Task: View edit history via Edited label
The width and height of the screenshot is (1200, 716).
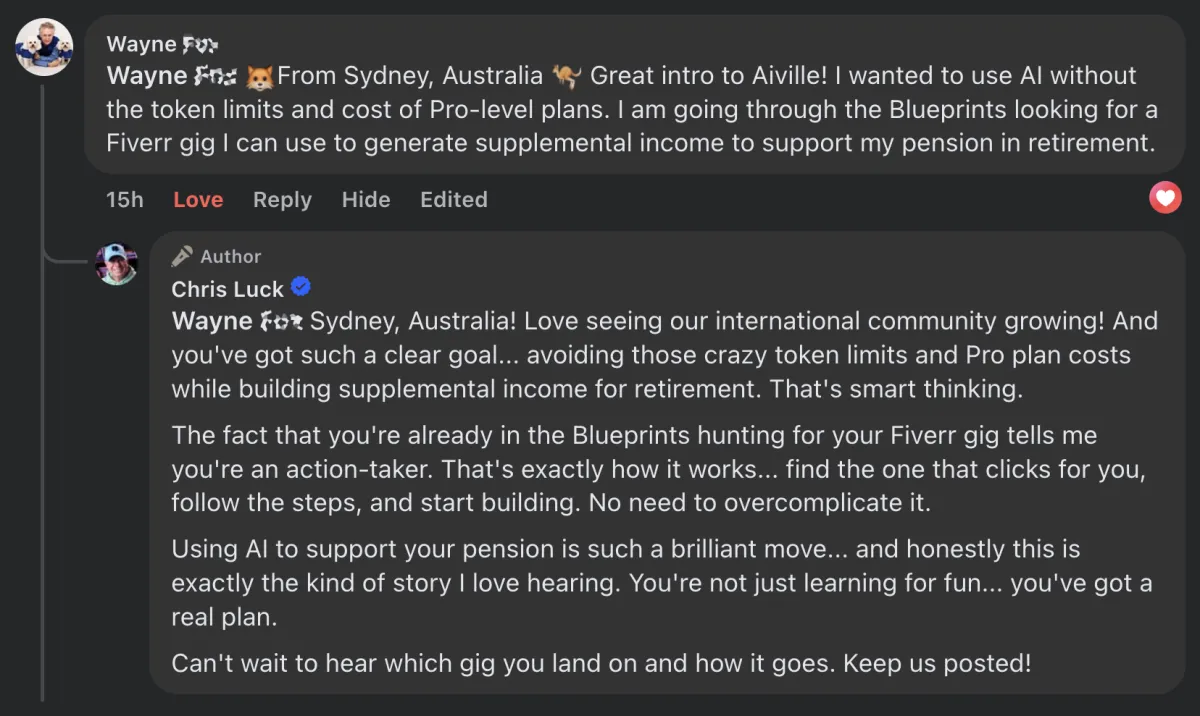Action: coord(454,200)
